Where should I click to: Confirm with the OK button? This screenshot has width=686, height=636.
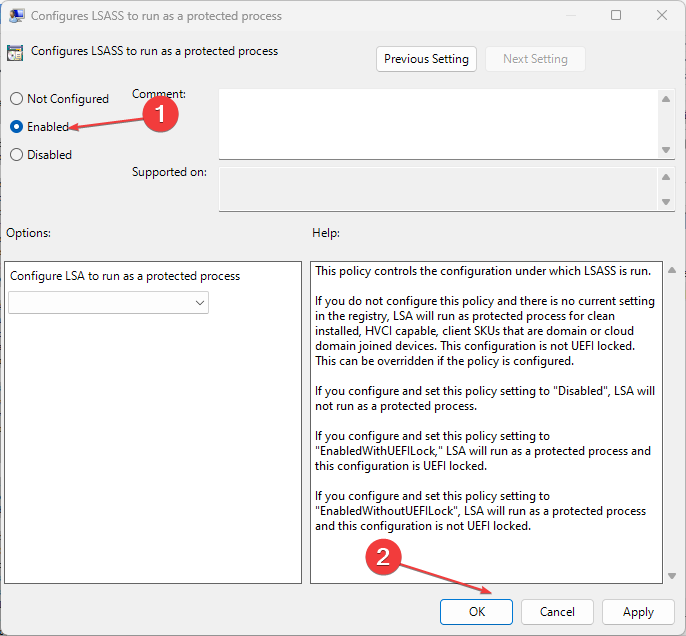[x=476, y=612]
